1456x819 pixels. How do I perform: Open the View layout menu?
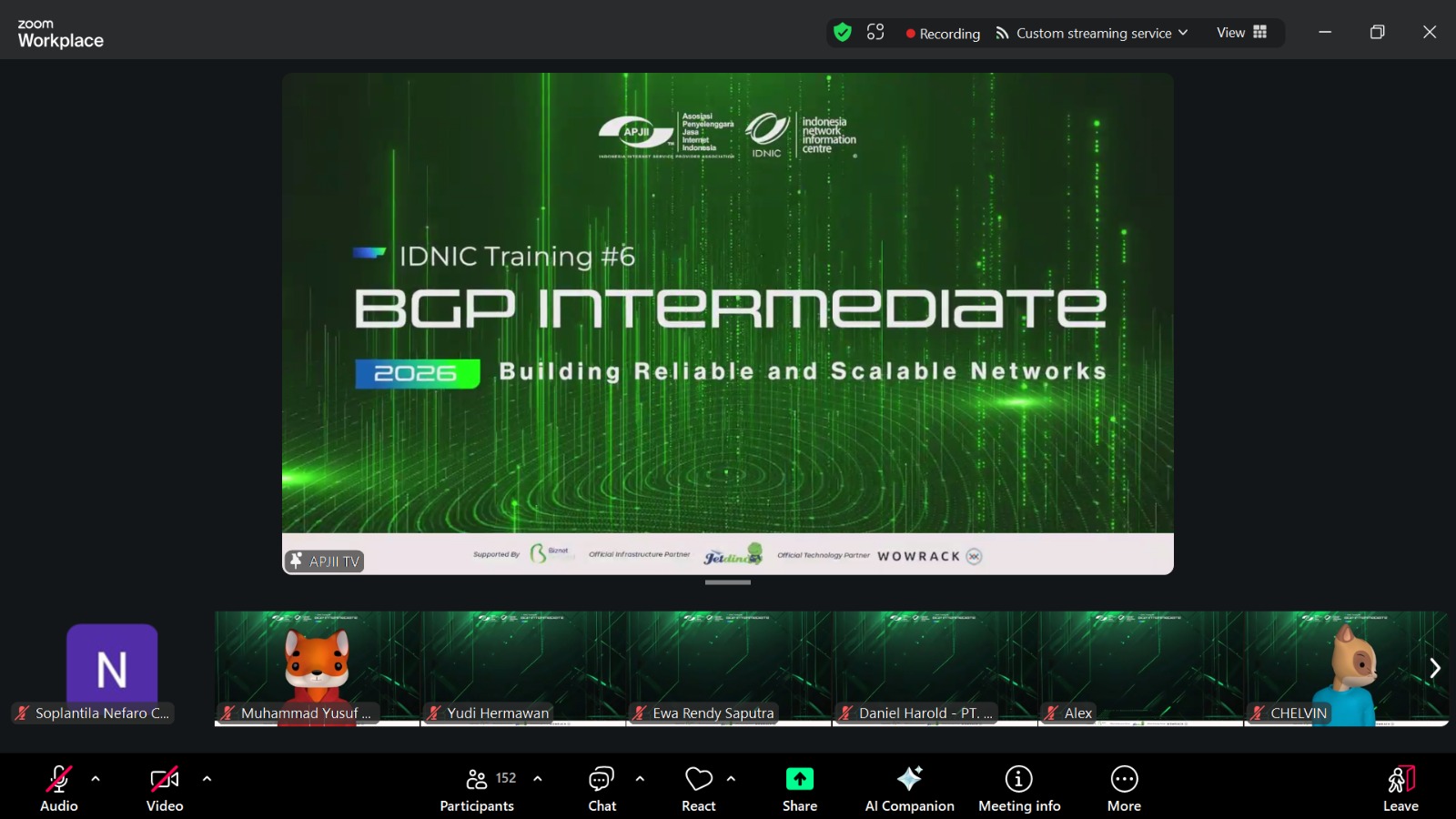pos(1241,33)
